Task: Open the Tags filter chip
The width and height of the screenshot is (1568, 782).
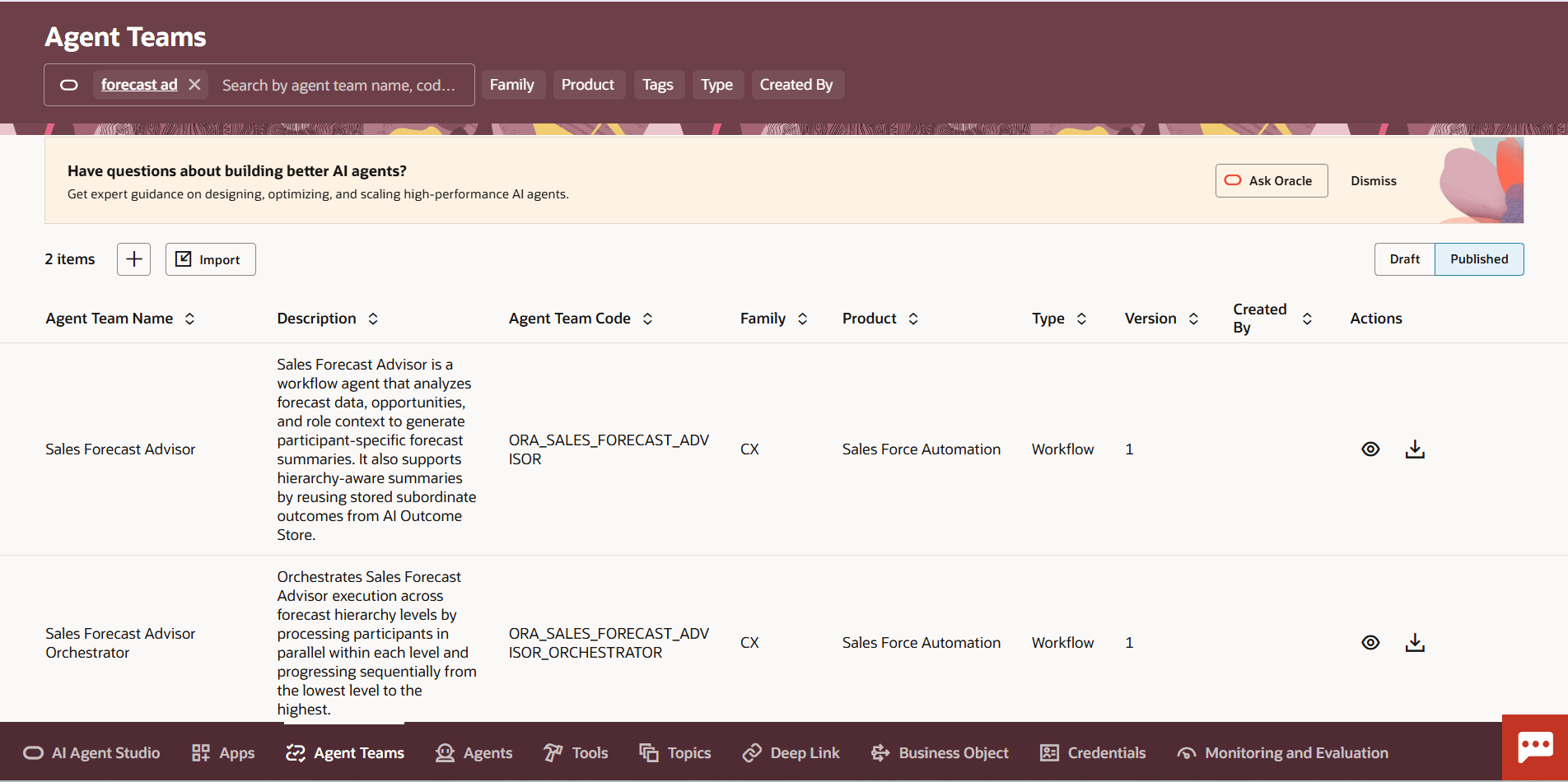Action: click(x=658, y=85)
